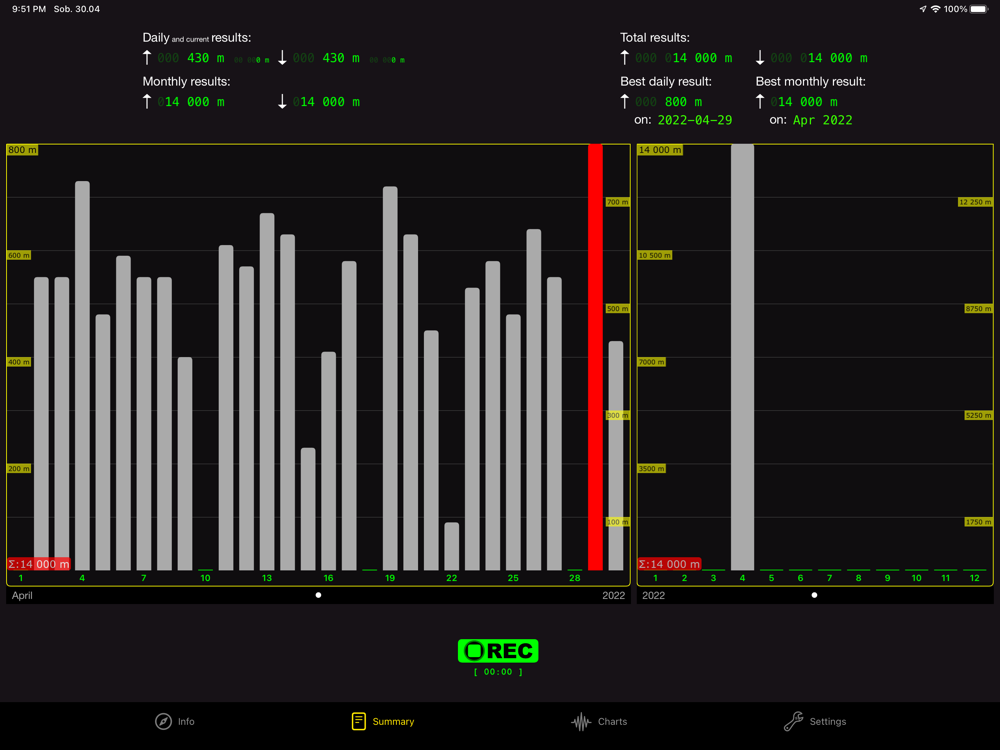This screenshot has width=1000, height=750.
Task: Tap the total ascent up-arrow icon
Action: pyautogui.click(x=625, y=57)
